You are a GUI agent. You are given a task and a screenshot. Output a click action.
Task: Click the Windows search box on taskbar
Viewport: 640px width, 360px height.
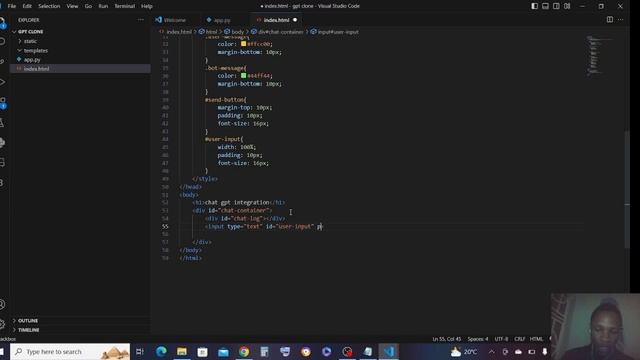point(70,351)
